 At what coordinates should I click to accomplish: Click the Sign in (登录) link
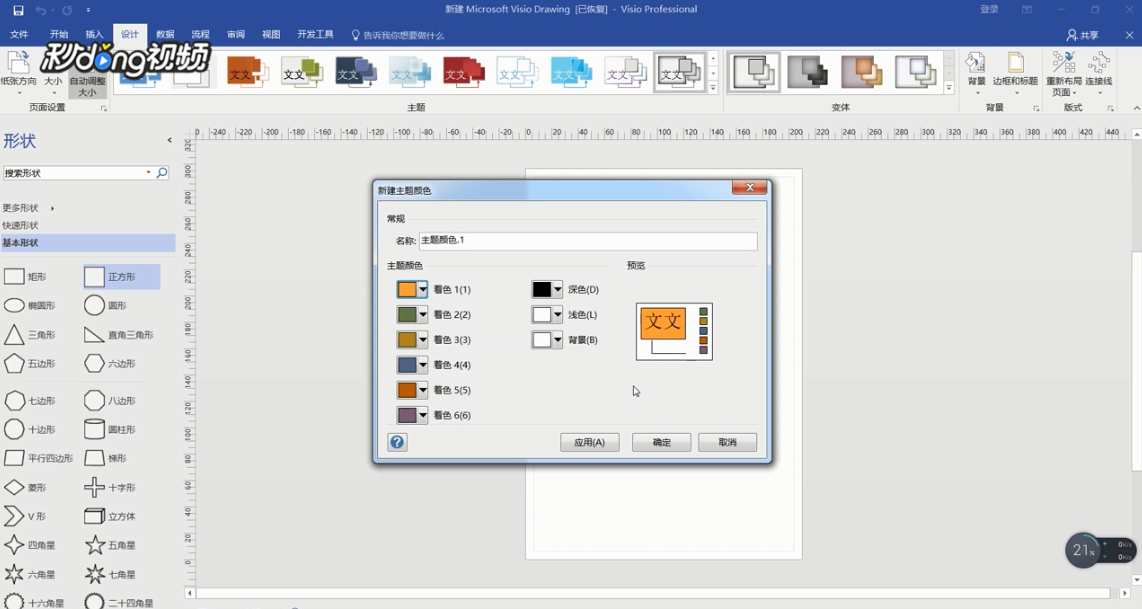coord(989,9)
